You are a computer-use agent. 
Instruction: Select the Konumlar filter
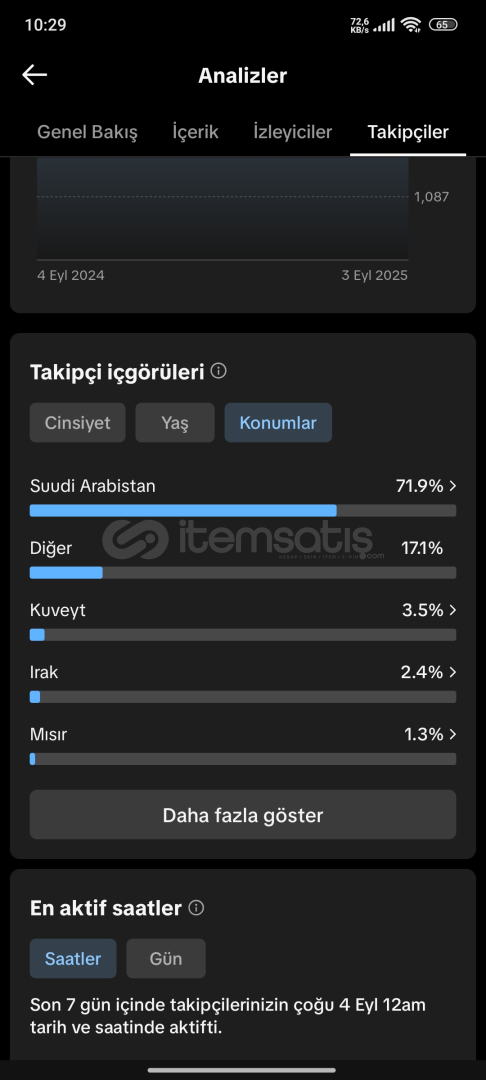click(278, 423)
